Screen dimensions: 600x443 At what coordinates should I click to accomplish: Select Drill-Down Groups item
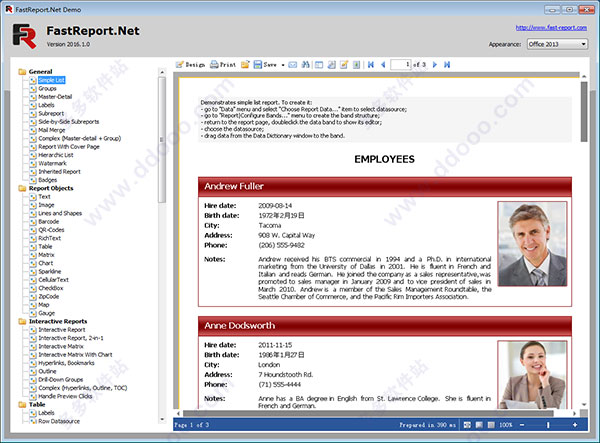coord(60,379)
